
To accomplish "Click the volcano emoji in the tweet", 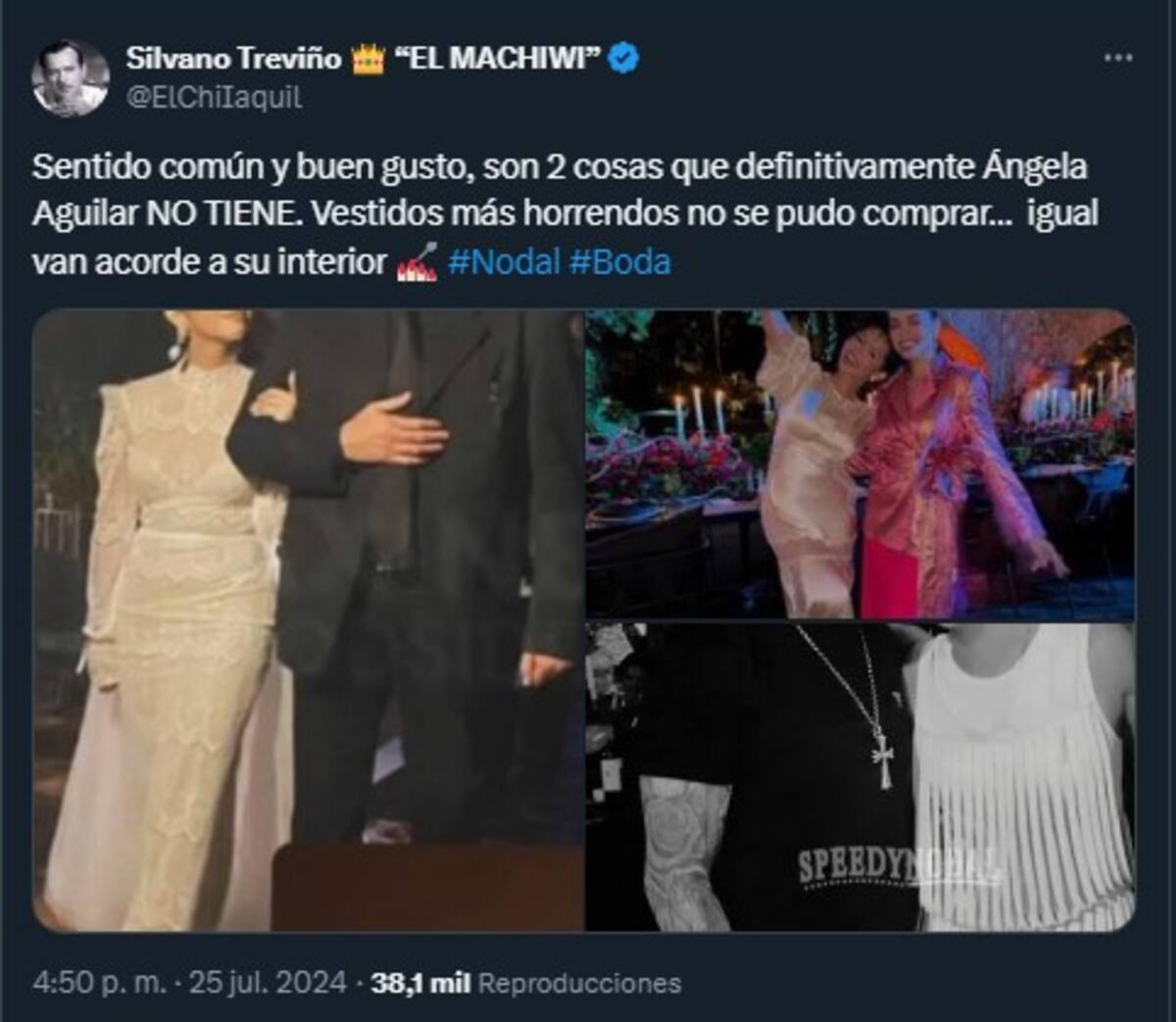I will (x=416, y=263).
